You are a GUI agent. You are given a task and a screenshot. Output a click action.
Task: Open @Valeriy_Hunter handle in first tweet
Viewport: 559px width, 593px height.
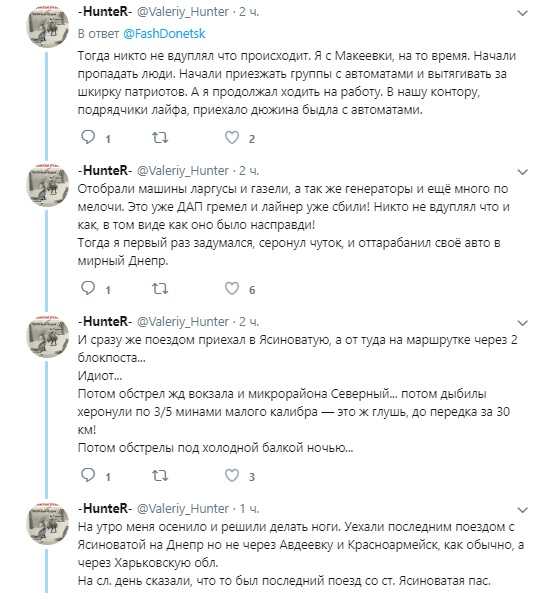(x=183, y=12)
